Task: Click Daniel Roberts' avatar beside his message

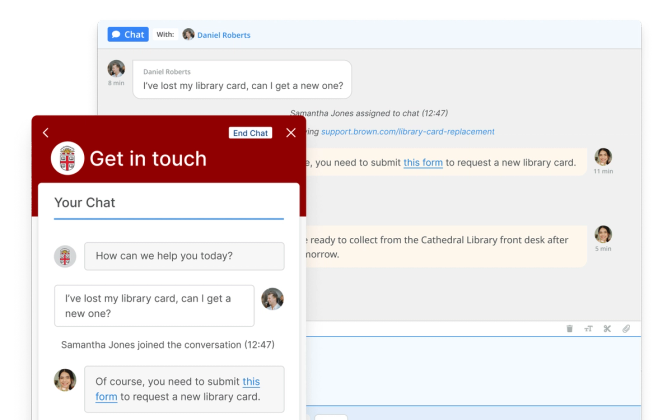Action: pyautogui.click(x=117, y=70)
